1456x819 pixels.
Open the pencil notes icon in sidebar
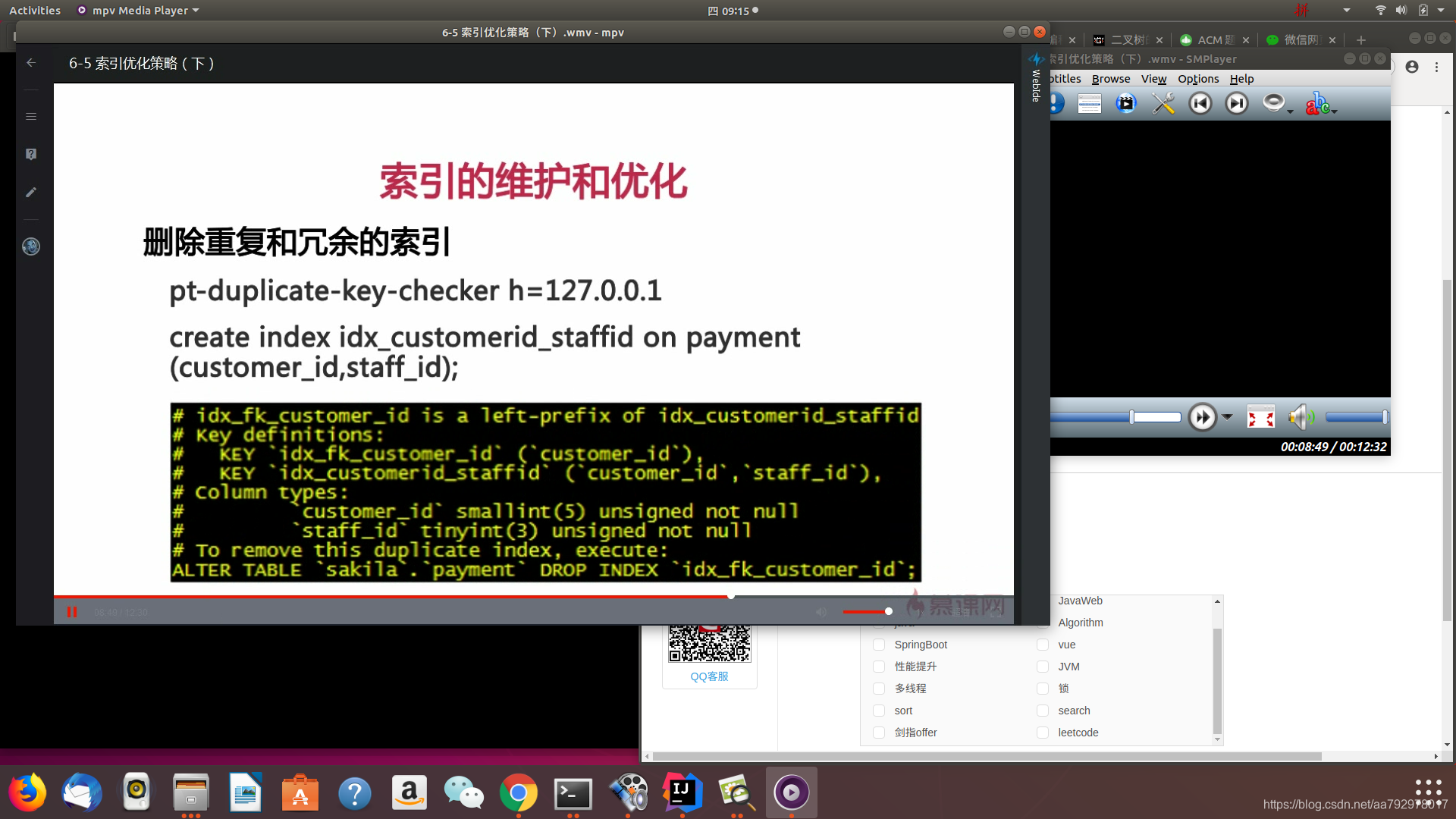(31, 193)
